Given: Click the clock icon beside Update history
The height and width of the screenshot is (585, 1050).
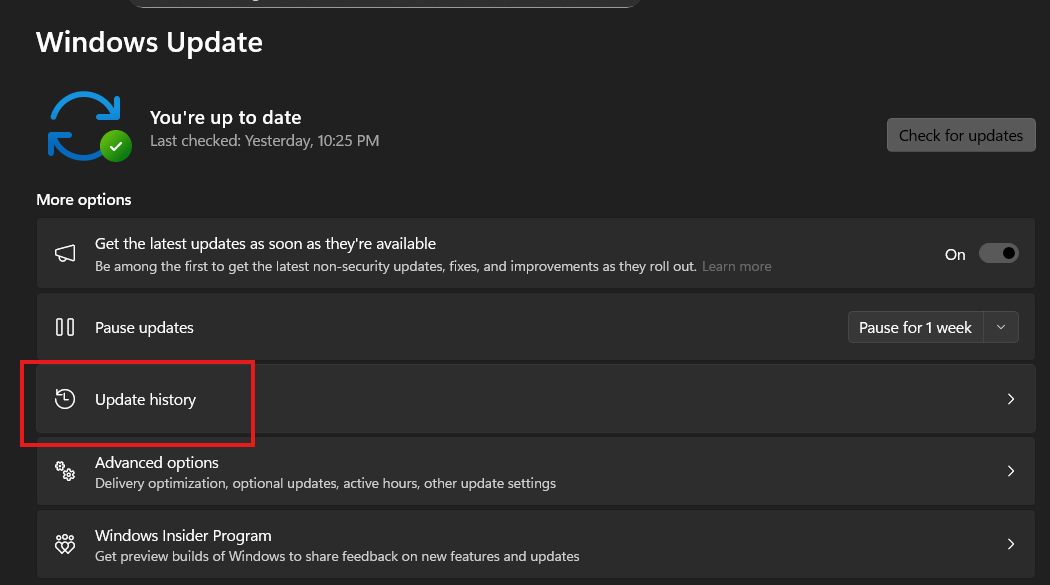Looking at the screenshot, I should pyautogui.click(x=65, y=399).
